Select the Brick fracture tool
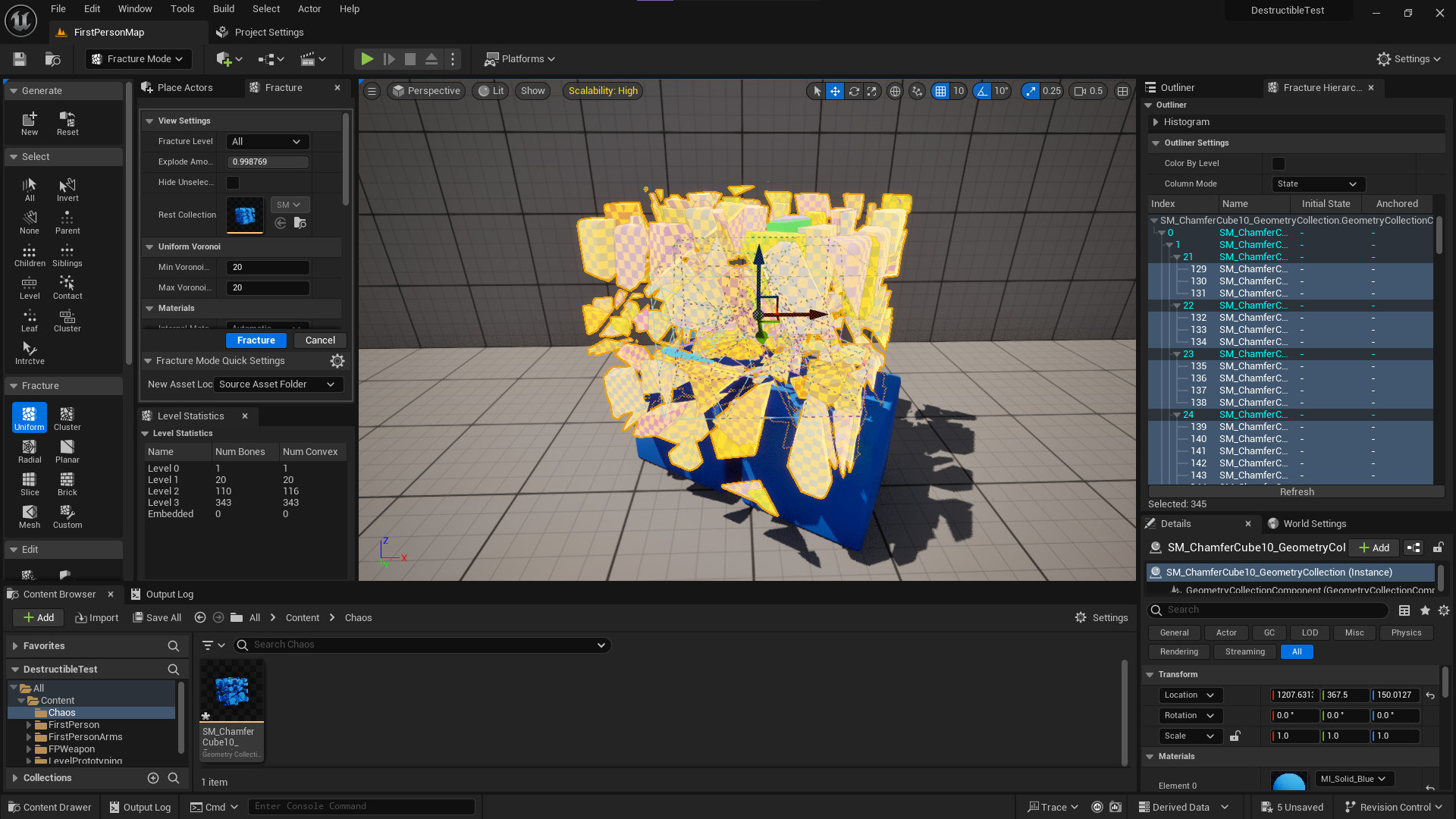The image size is (1456, 819). [x=67, y=483]
